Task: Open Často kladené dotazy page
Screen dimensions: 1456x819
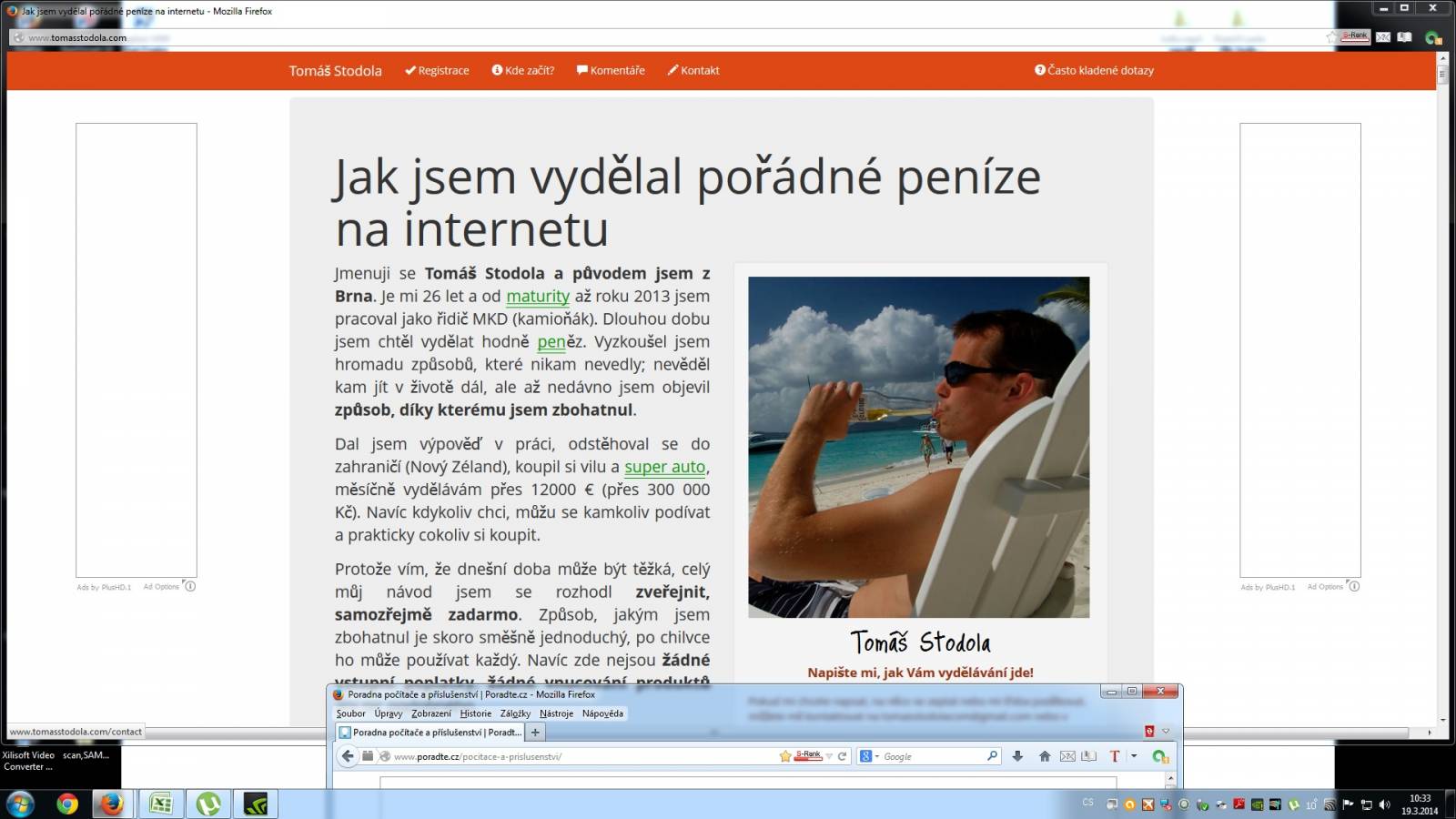Action: 1101,71
